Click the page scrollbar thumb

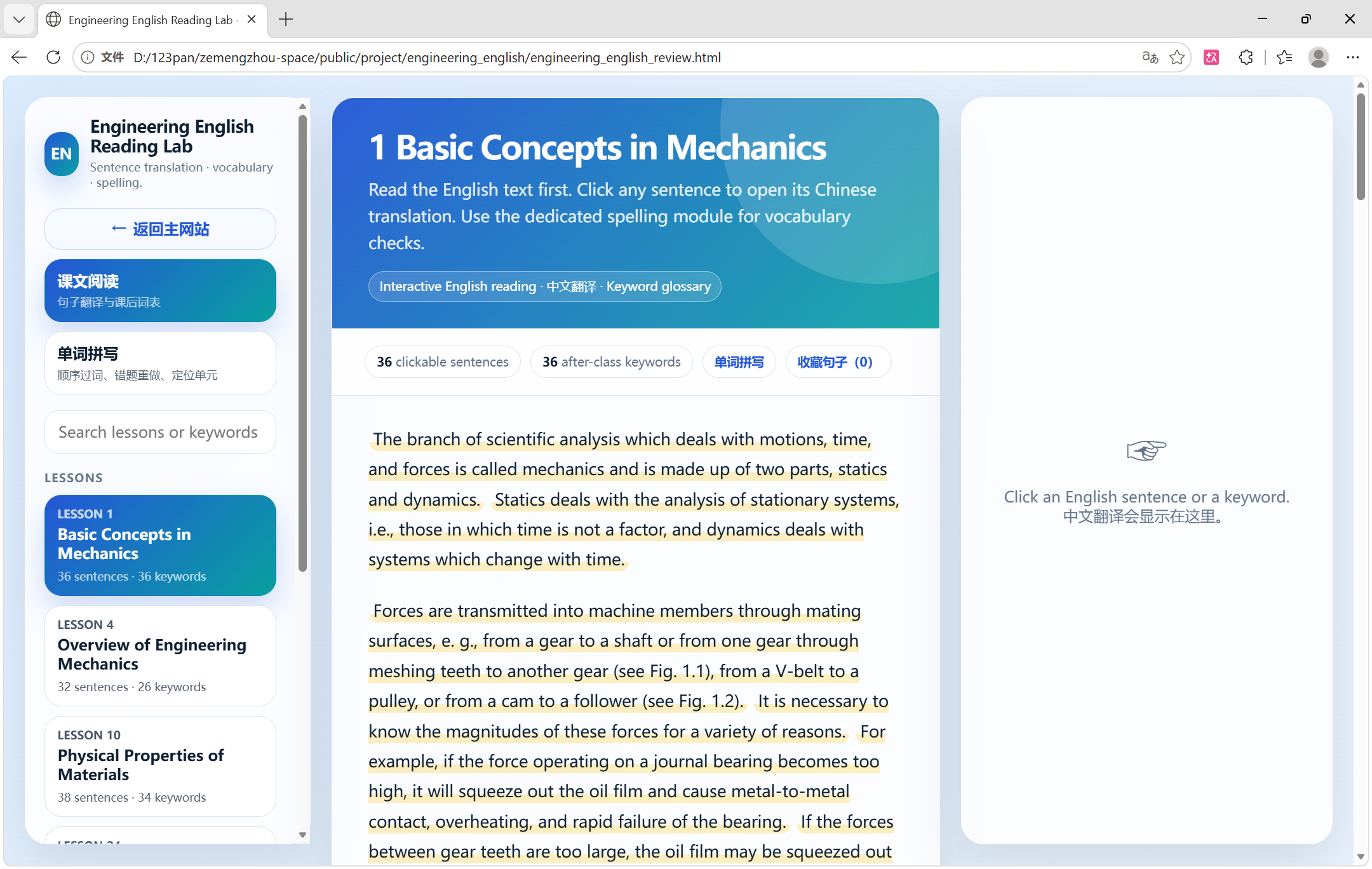click(x=1361, y=146)
